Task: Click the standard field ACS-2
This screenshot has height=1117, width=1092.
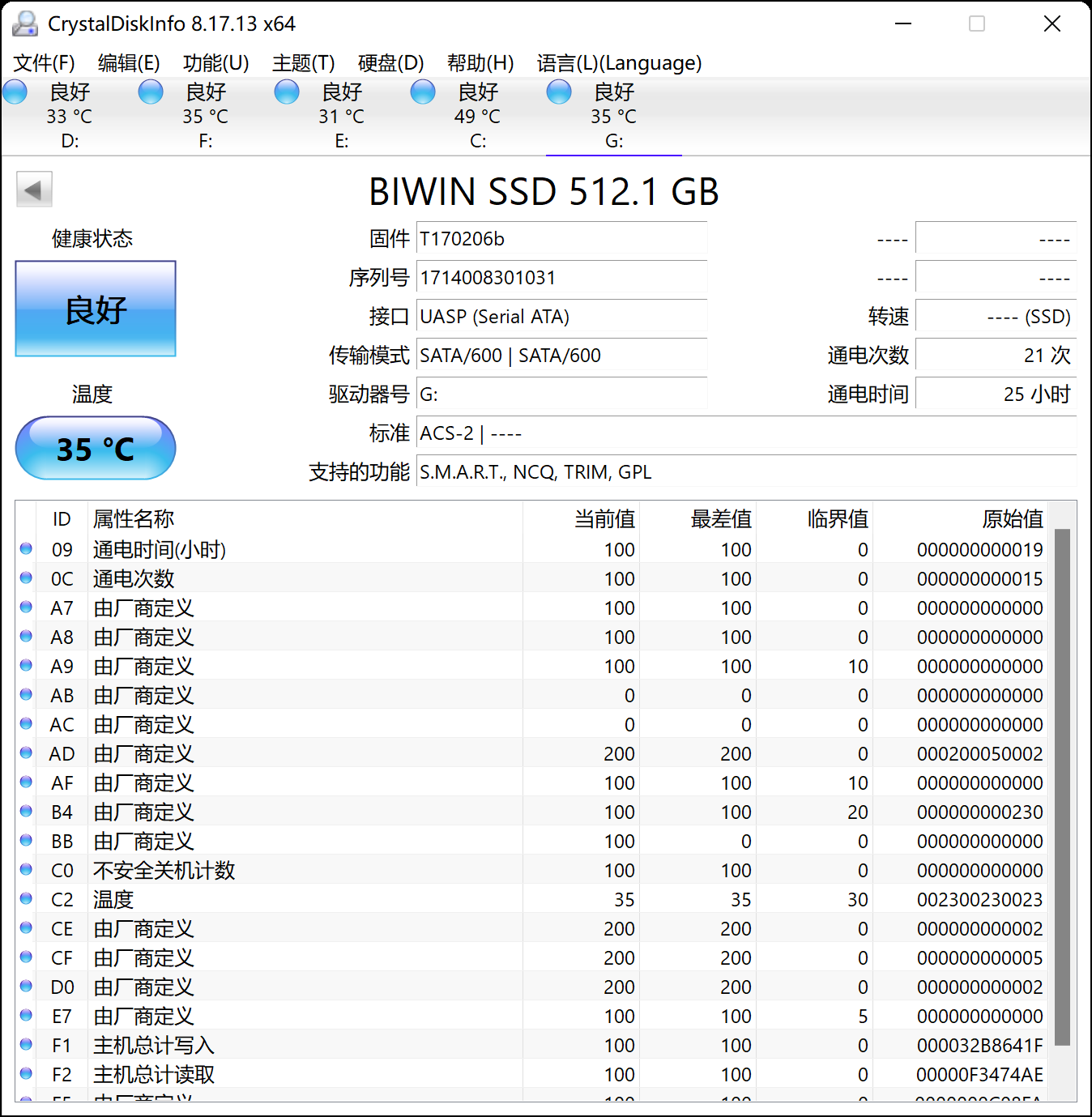Action: 746,433
